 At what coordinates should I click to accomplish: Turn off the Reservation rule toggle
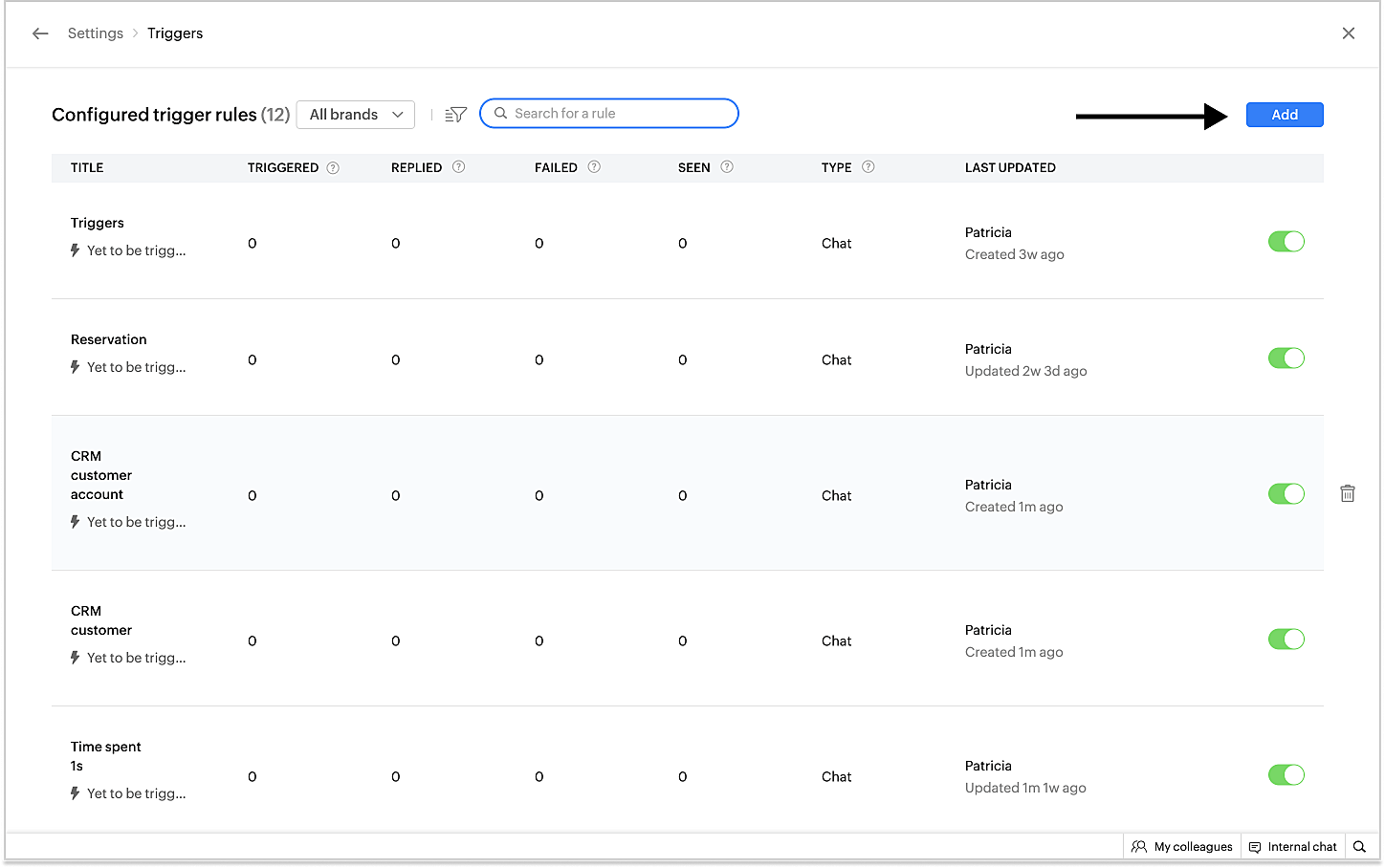click(1286, 358)
